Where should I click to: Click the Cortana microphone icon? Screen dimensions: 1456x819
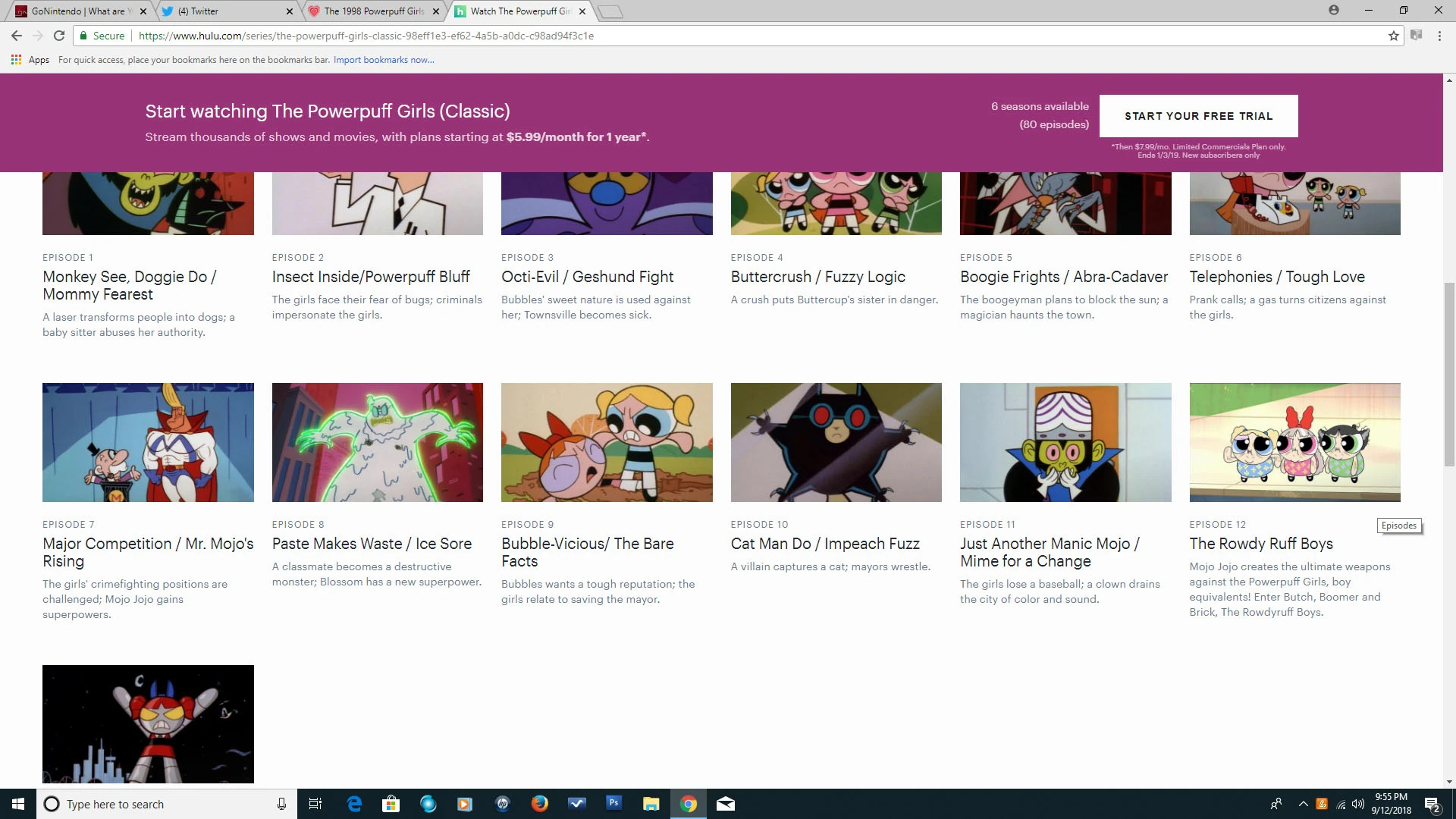tap(281, 804)
